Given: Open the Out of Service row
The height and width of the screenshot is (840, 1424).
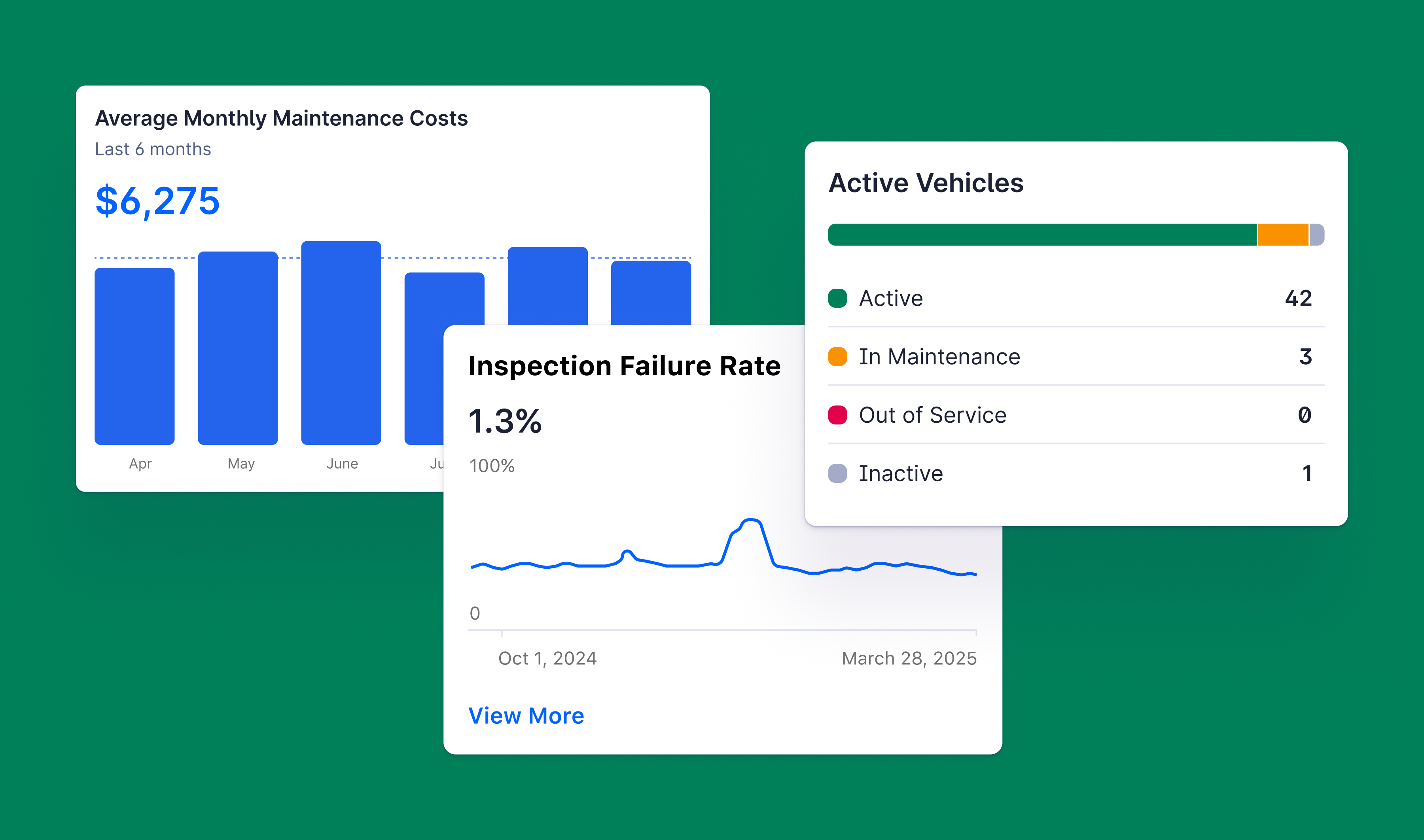Looking at the screenshot, I should 1076,415.
